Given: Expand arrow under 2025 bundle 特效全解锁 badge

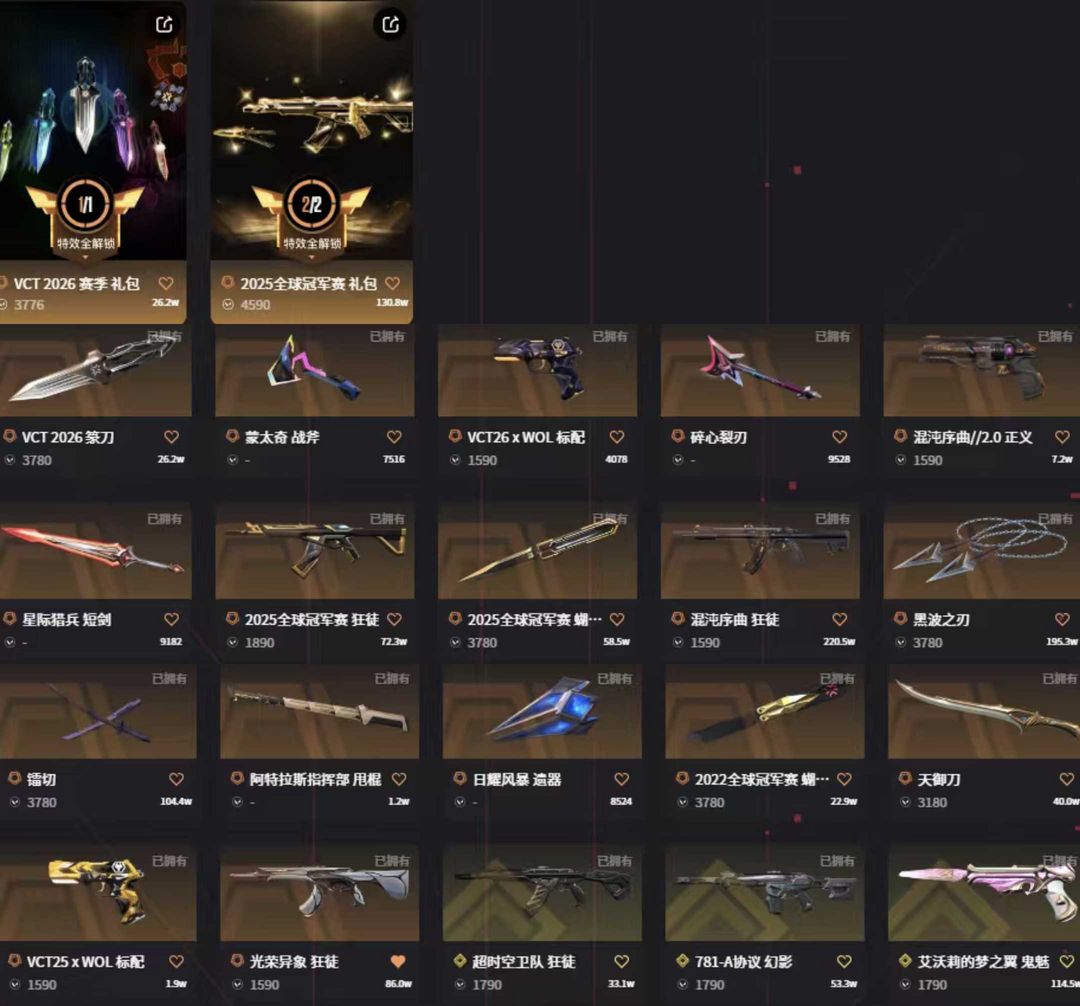Looking at the screenshot, I should (312, 257).
